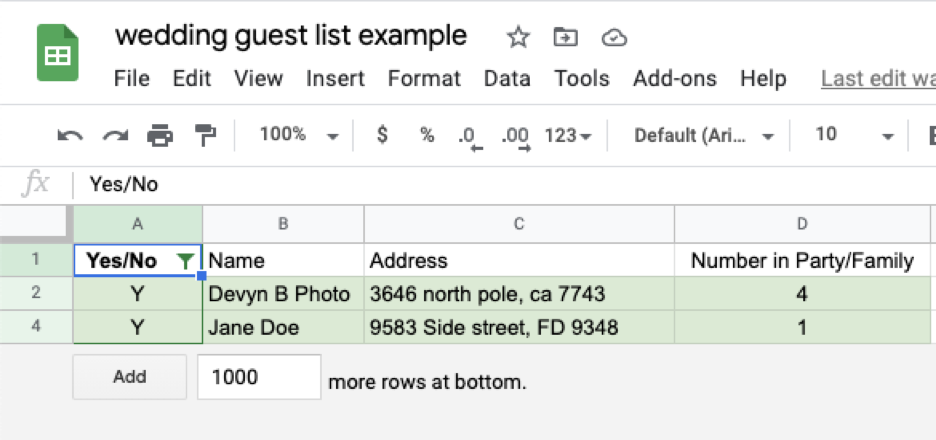Open the Default (Arial) font dropdown
Screen dimensions: 936x440
click(x=705, y=135)
